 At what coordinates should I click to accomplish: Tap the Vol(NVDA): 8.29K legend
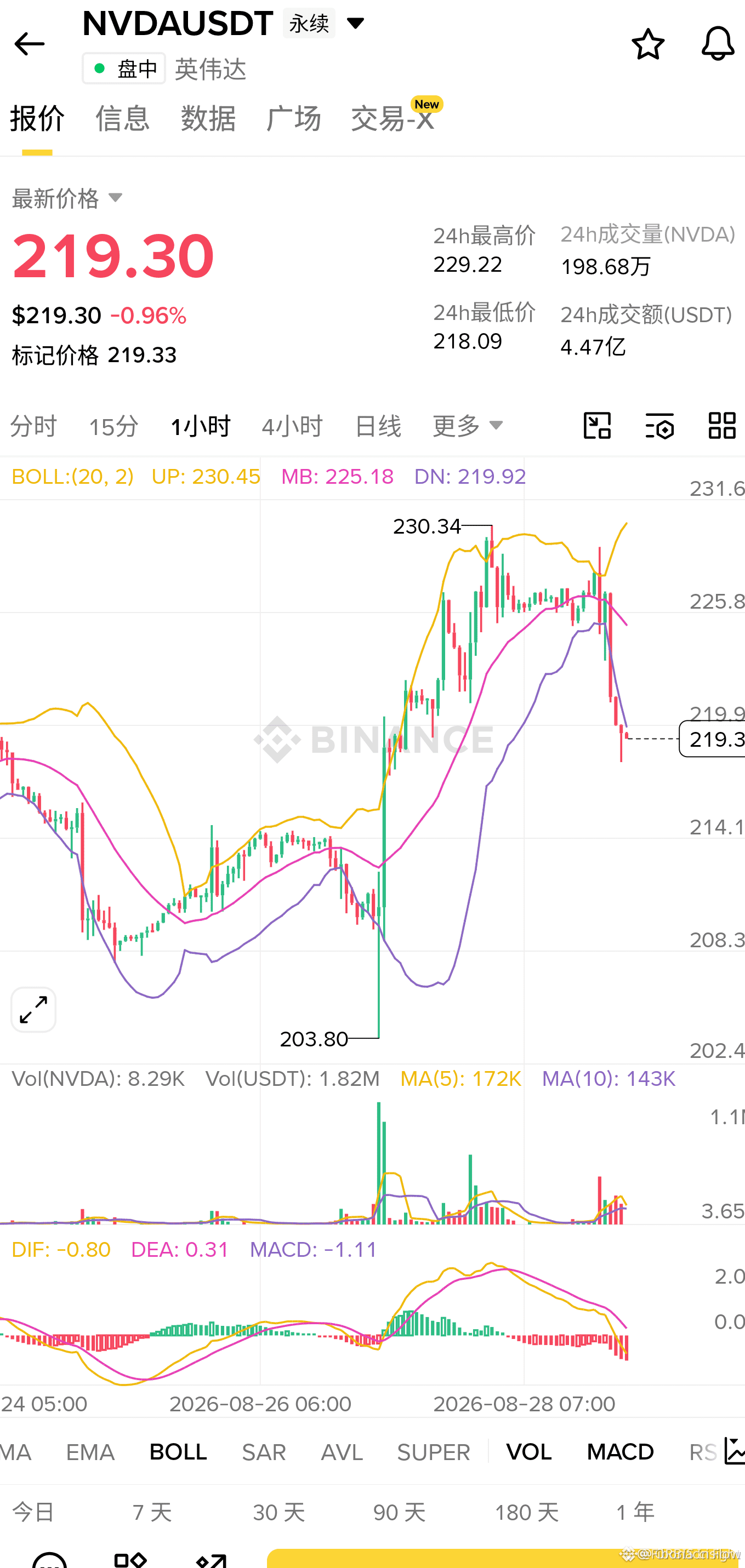point(98,1079)
